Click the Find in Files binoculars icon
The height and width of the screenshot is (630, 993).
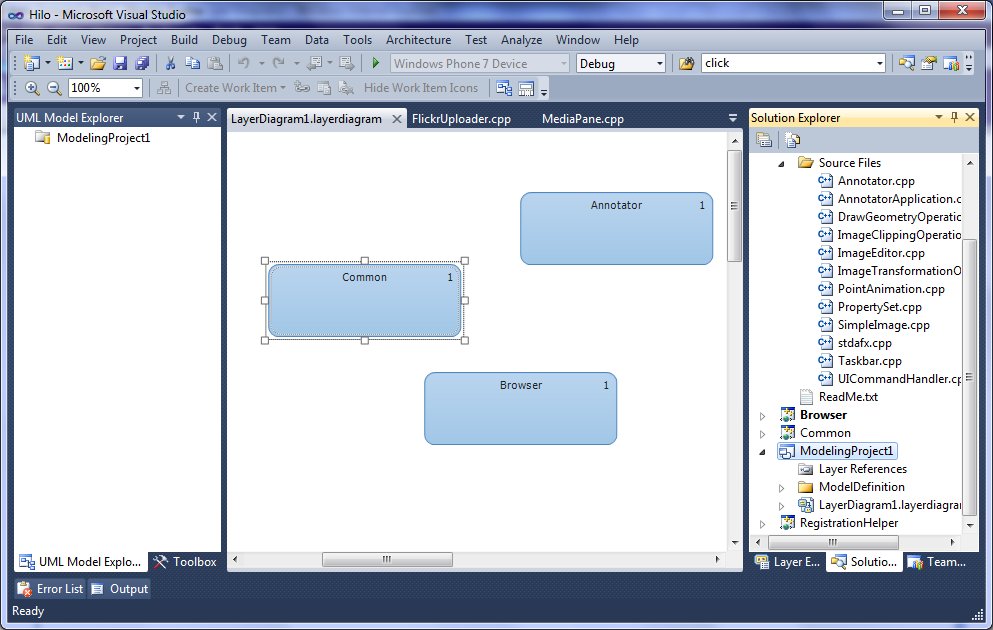(x=686, y=63)
